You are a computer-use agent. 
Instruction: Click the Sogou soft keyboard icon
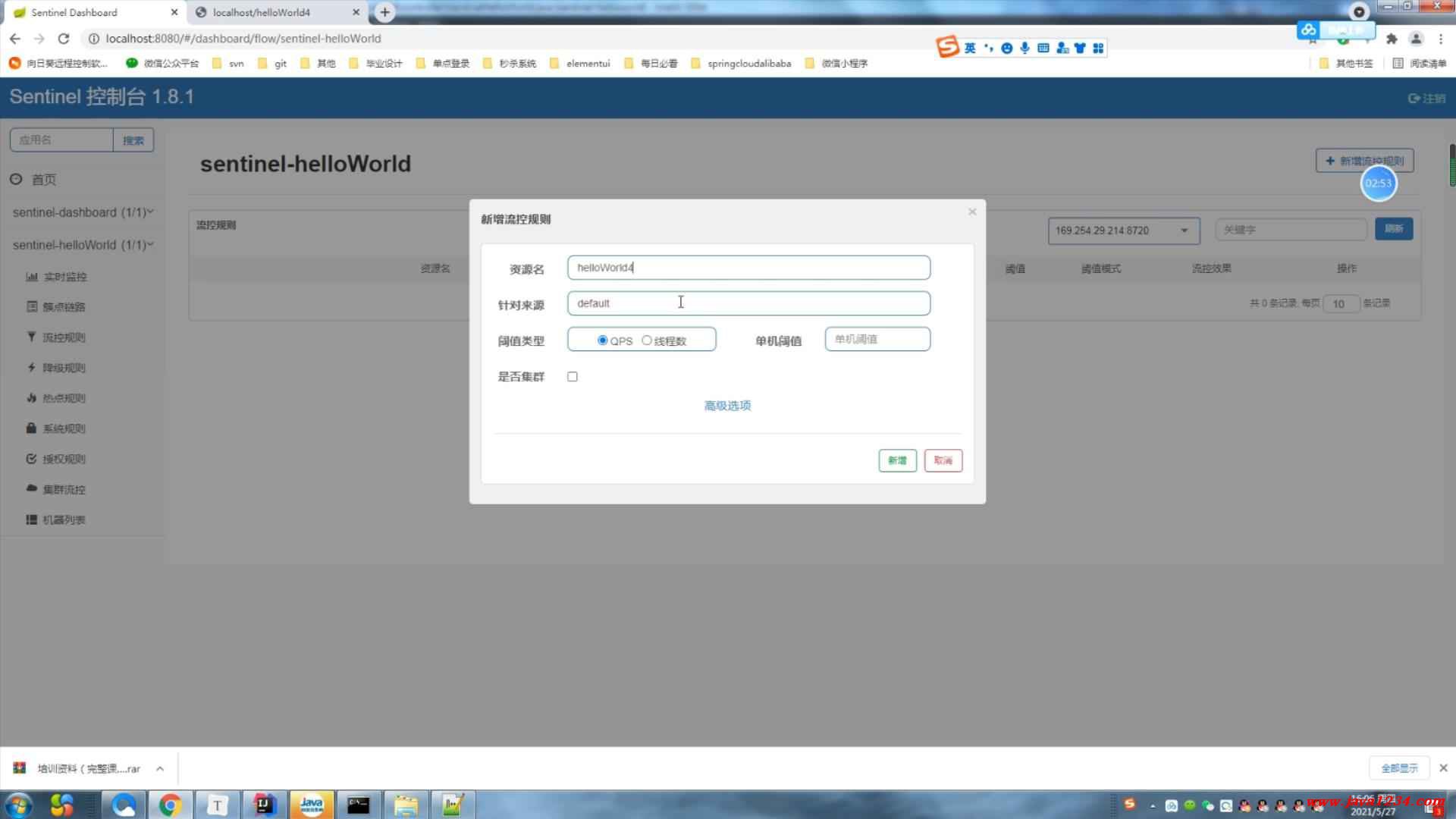1043,48
